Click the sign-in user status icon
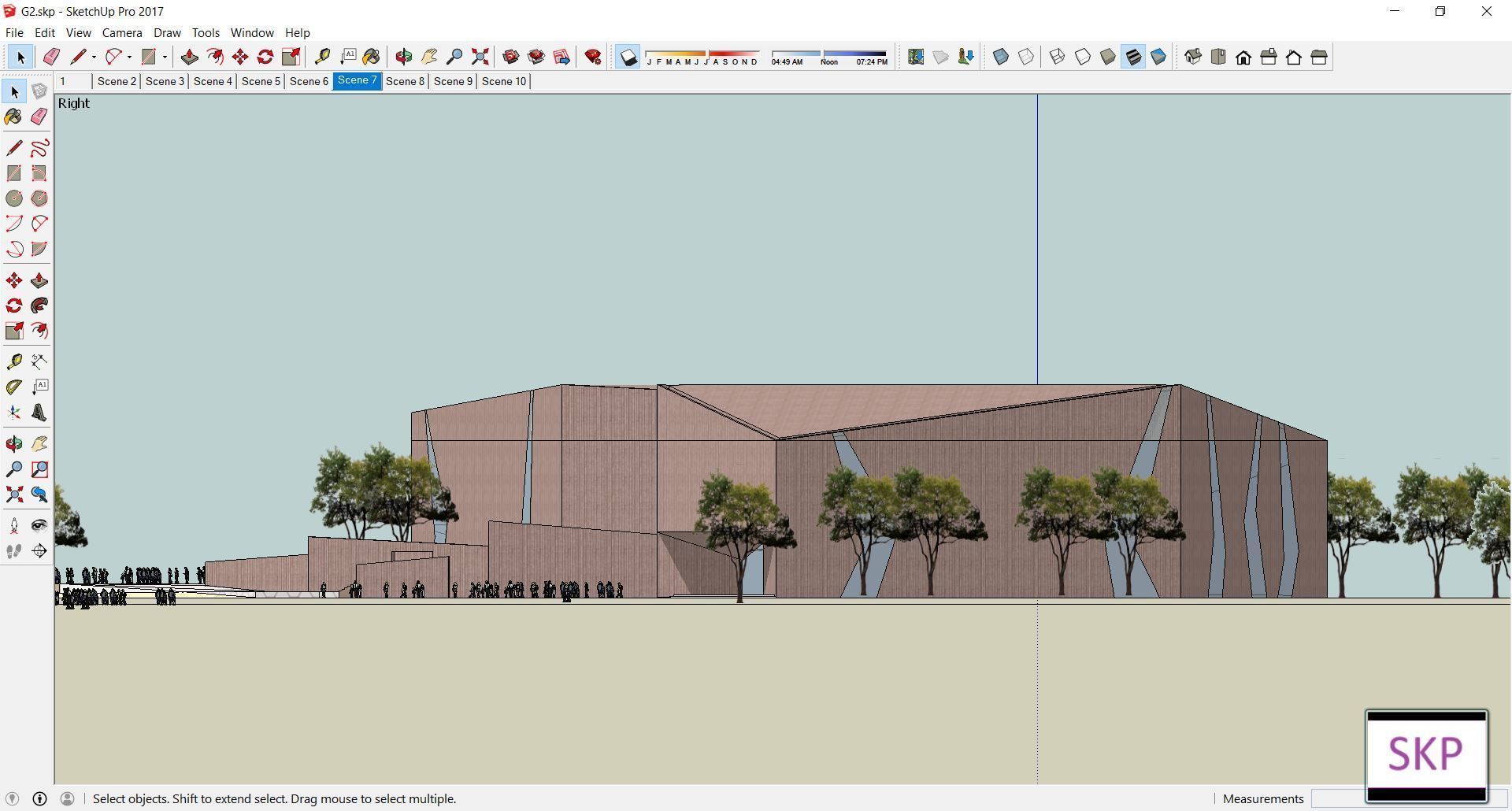This screenshot has width=1512, height=811. tap(67, 798)
